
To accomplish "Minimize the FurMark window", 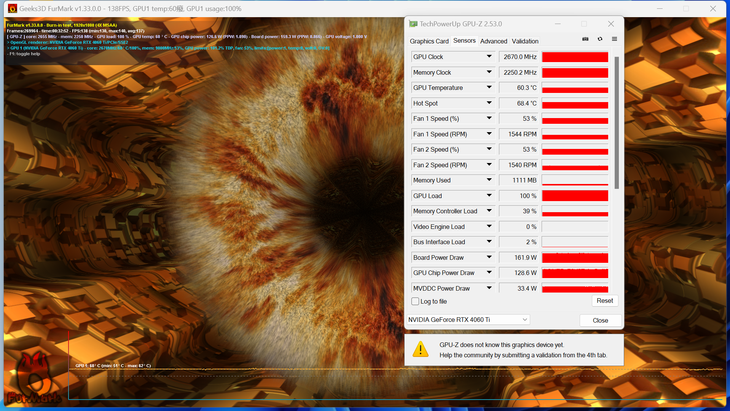I will [659, 8].
